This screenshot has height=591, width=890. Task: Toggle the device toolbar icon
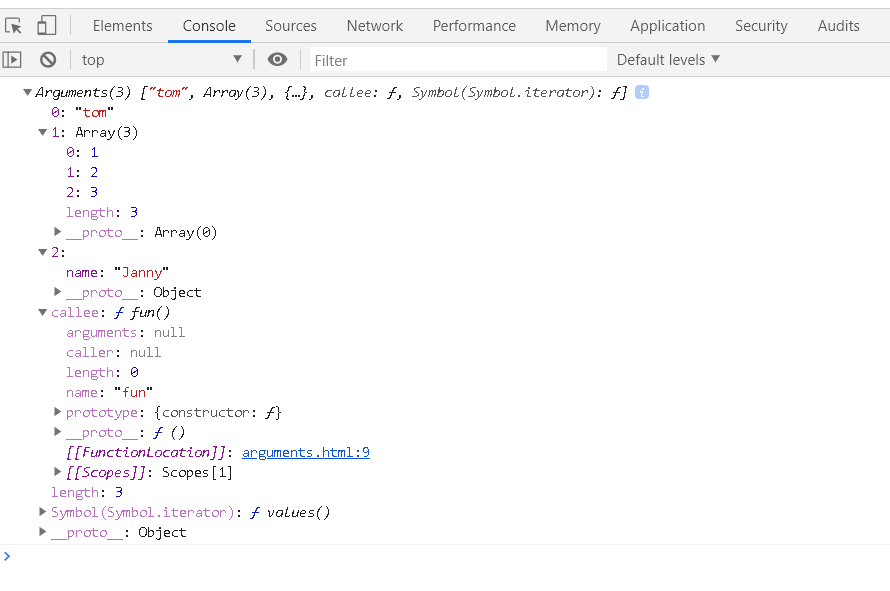pos(47,26)
